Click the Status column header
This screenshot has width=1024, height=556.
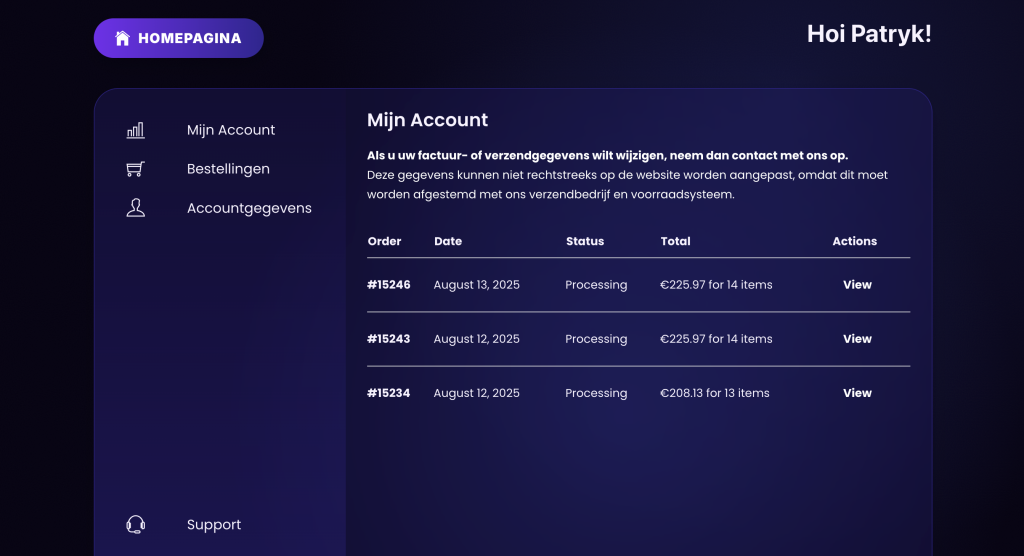tap(585, 241)
